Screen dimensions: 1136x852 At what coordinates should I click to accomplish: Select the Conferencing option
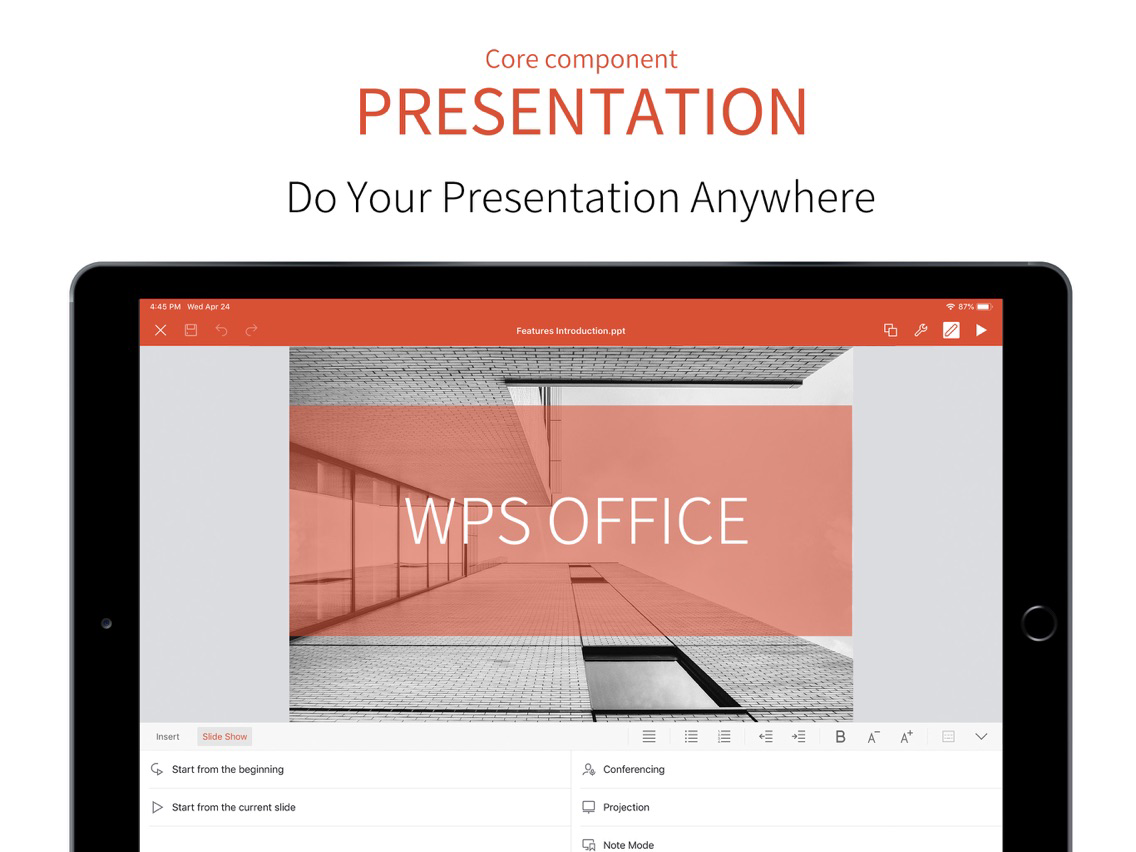[633, 769]
